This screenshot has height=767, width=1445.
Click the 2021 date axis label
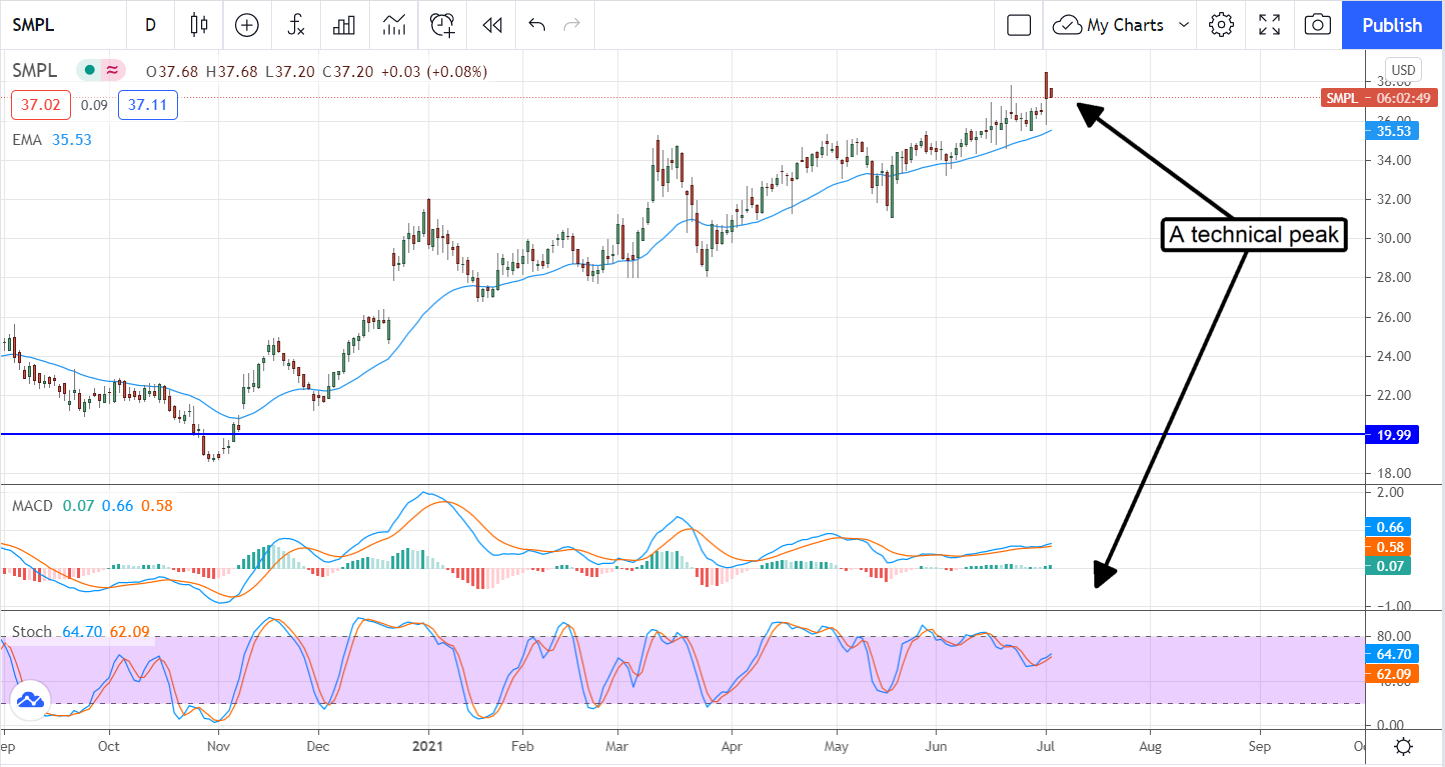[427, 746]
